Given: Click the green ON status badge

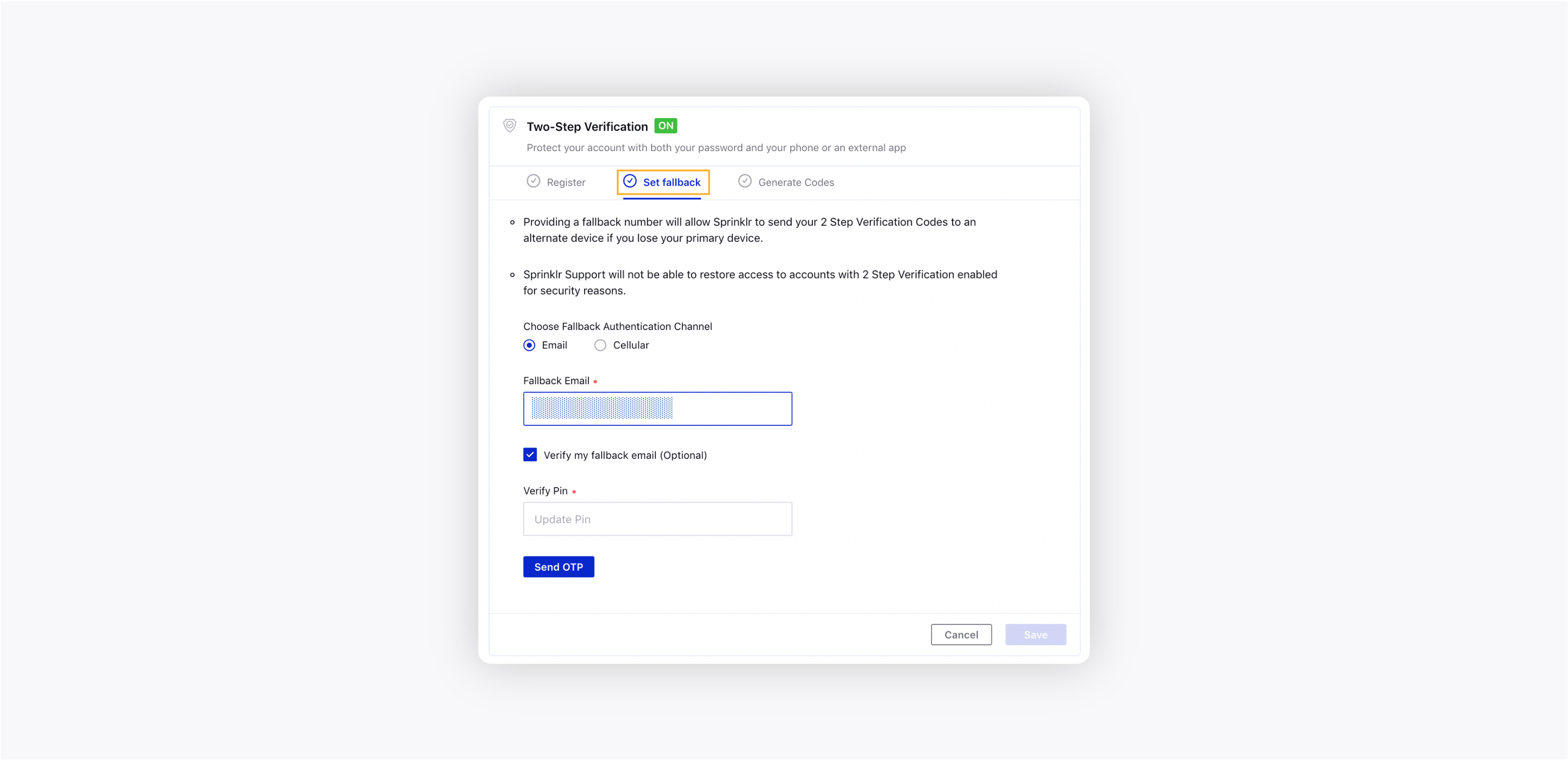Looking at the screenshot, I should click(665, 126).
